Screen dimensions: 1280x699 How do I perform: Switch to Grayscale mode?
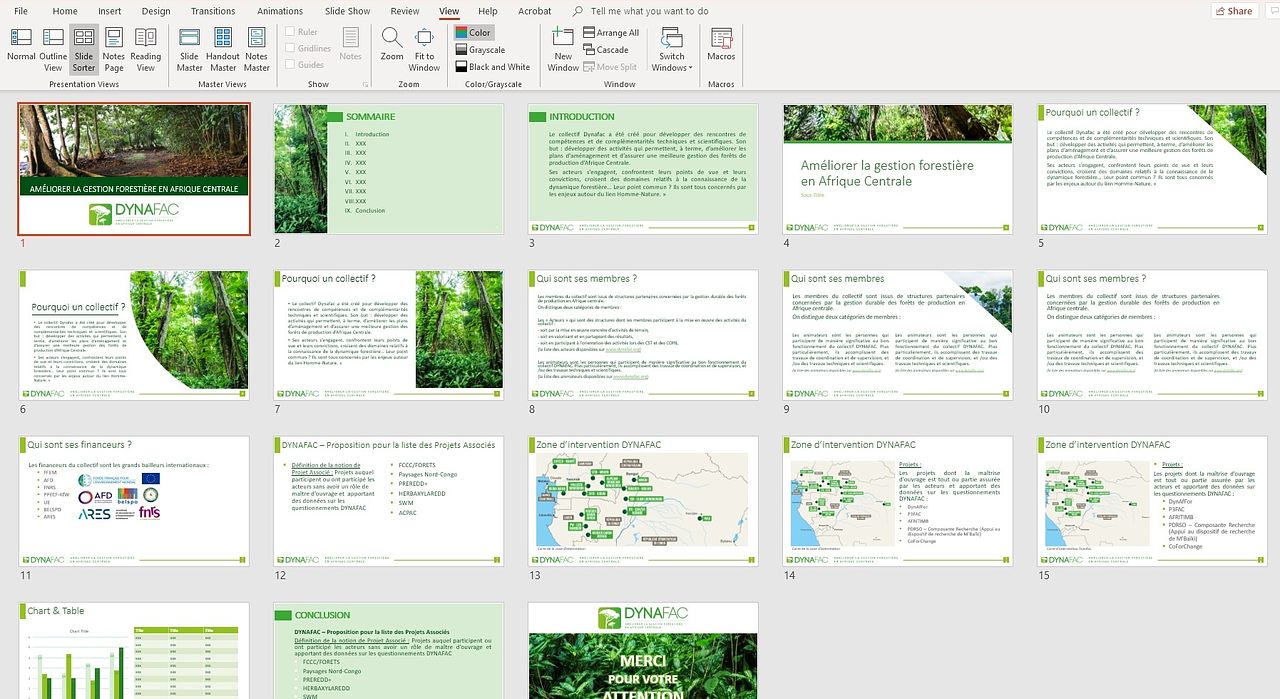(480, 50)
